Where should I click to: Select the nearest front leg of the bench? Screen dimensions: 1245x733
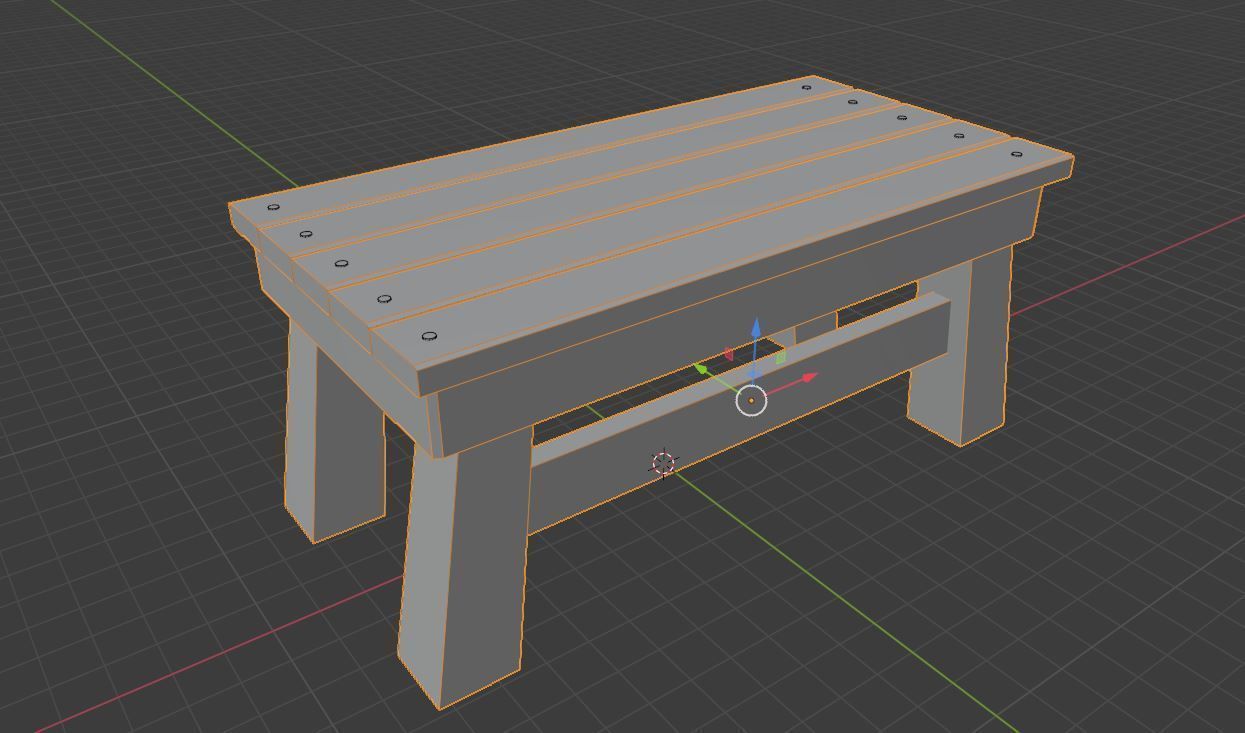[465, 570]
